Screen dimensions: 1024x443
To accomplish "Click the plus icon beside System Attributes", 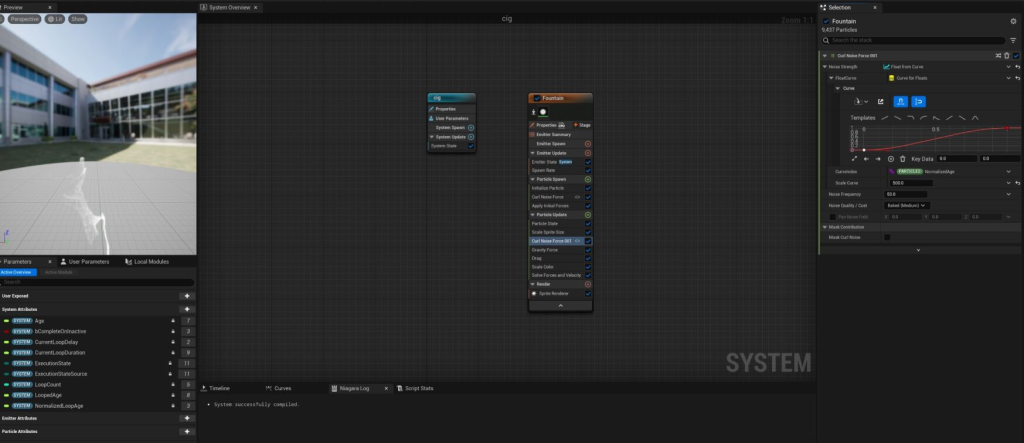I will click(186, 309).
